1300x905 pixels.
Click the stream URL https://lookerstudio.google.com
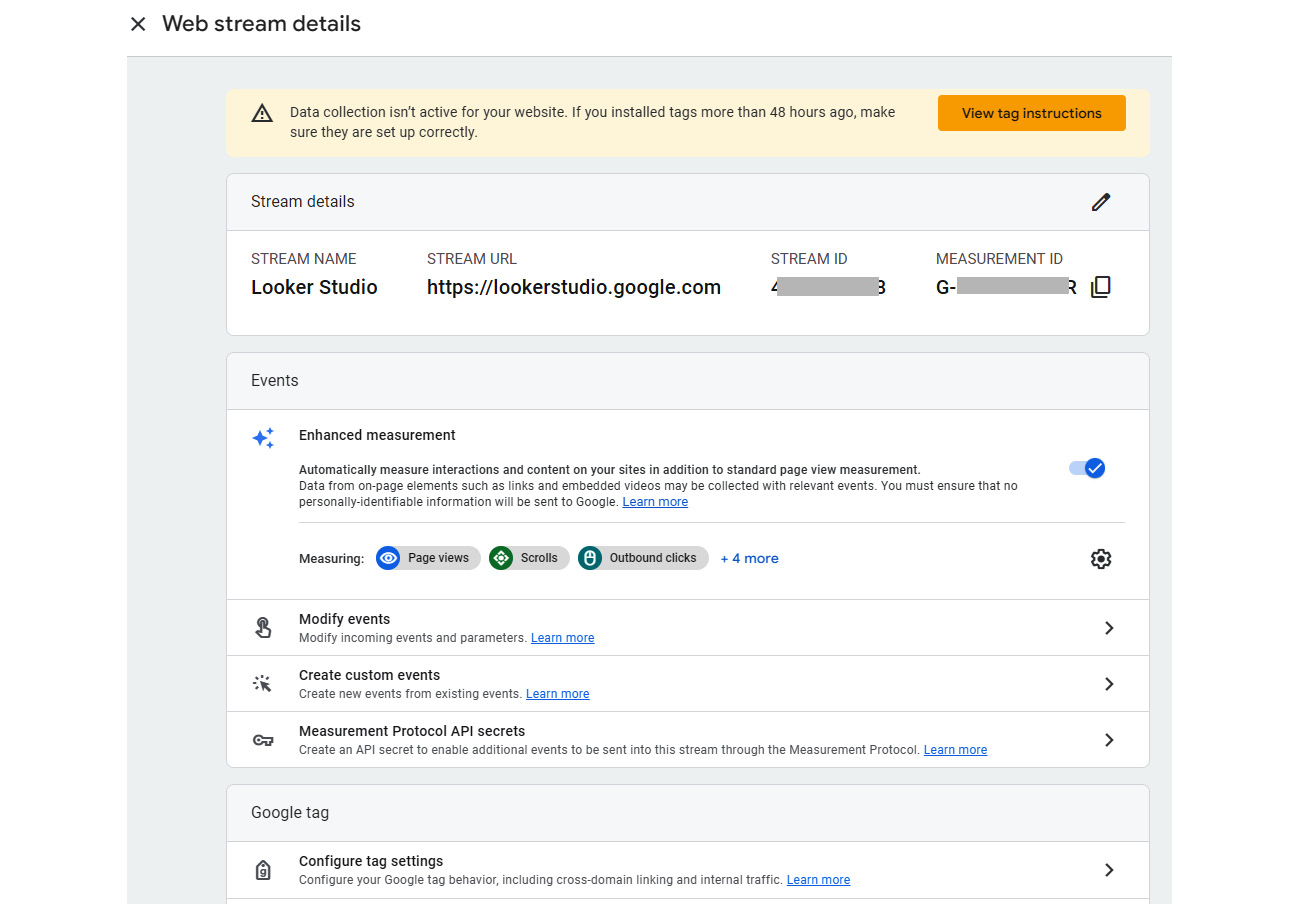pyautogui.click(x=574, y=287)
